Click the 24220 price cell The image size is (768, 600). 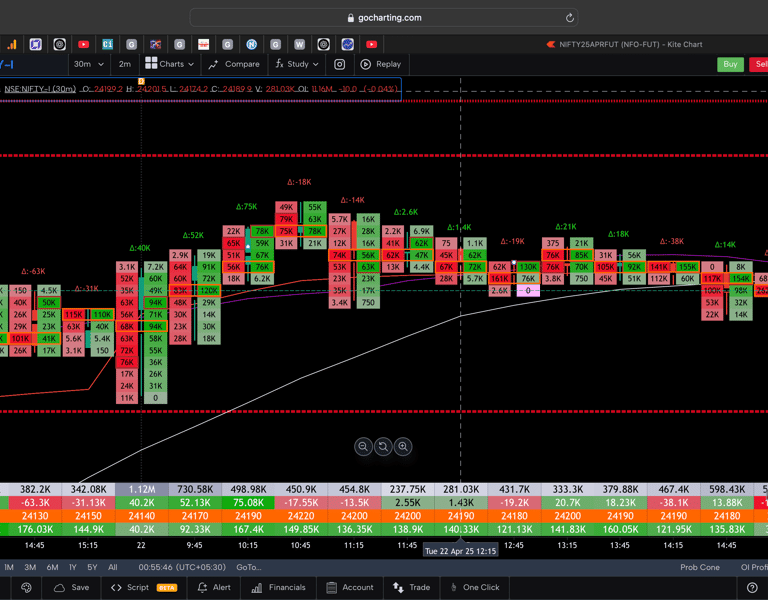point(301,516)
